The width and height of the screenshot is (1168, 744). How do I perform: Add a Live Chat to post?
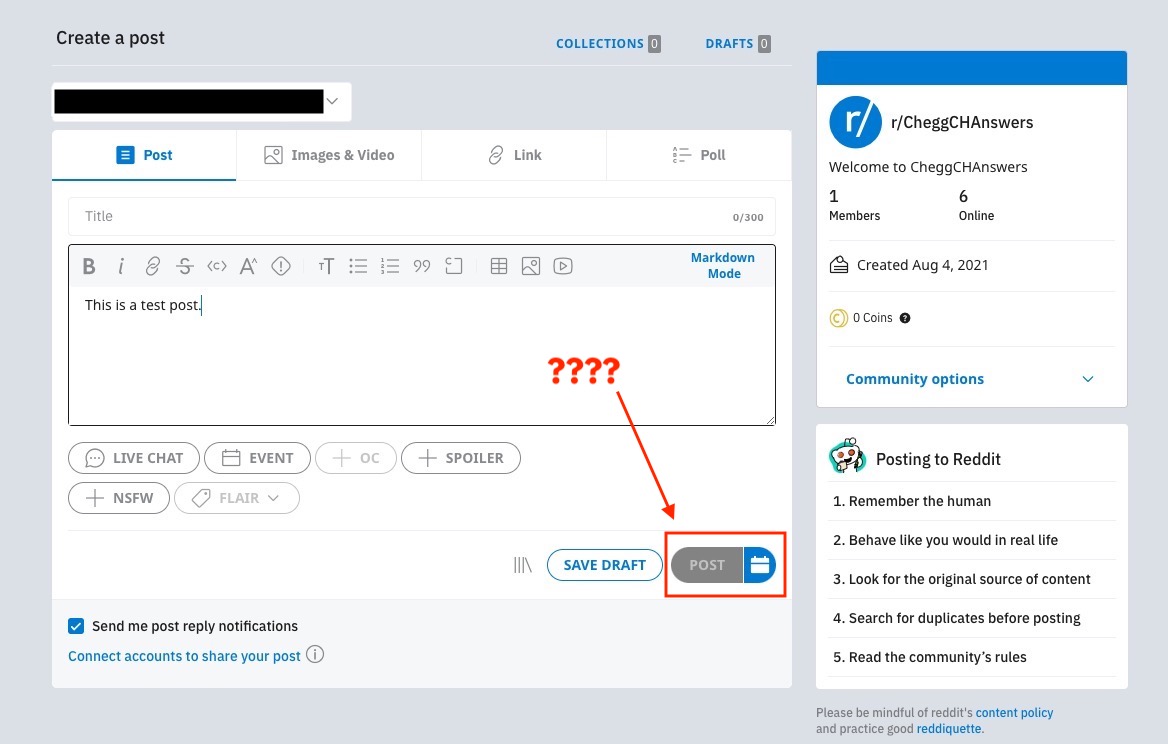point(133,458)
